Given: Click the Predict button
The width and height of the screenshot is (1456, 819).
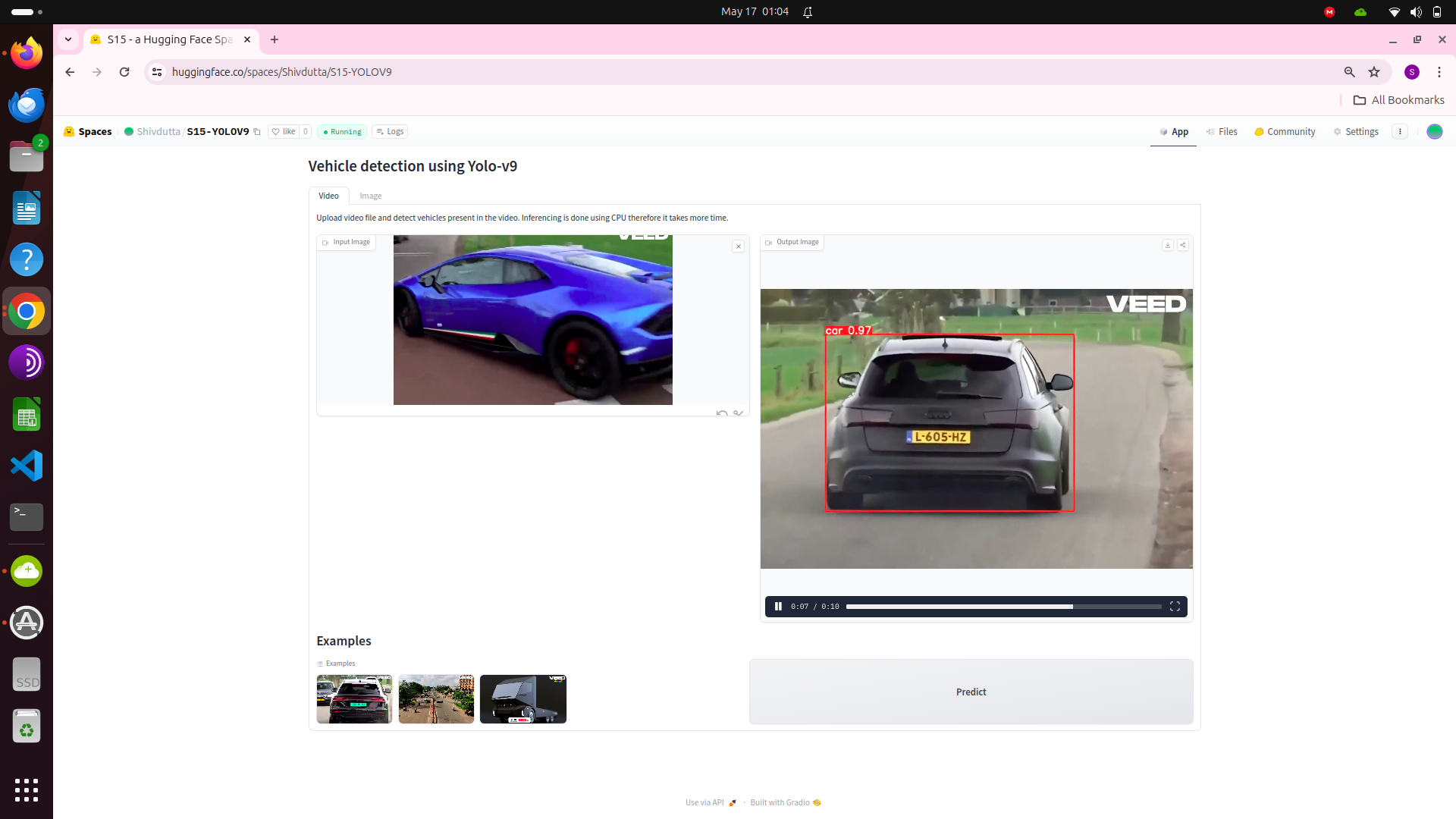Looking at the screenshot, I should (971, 692).
